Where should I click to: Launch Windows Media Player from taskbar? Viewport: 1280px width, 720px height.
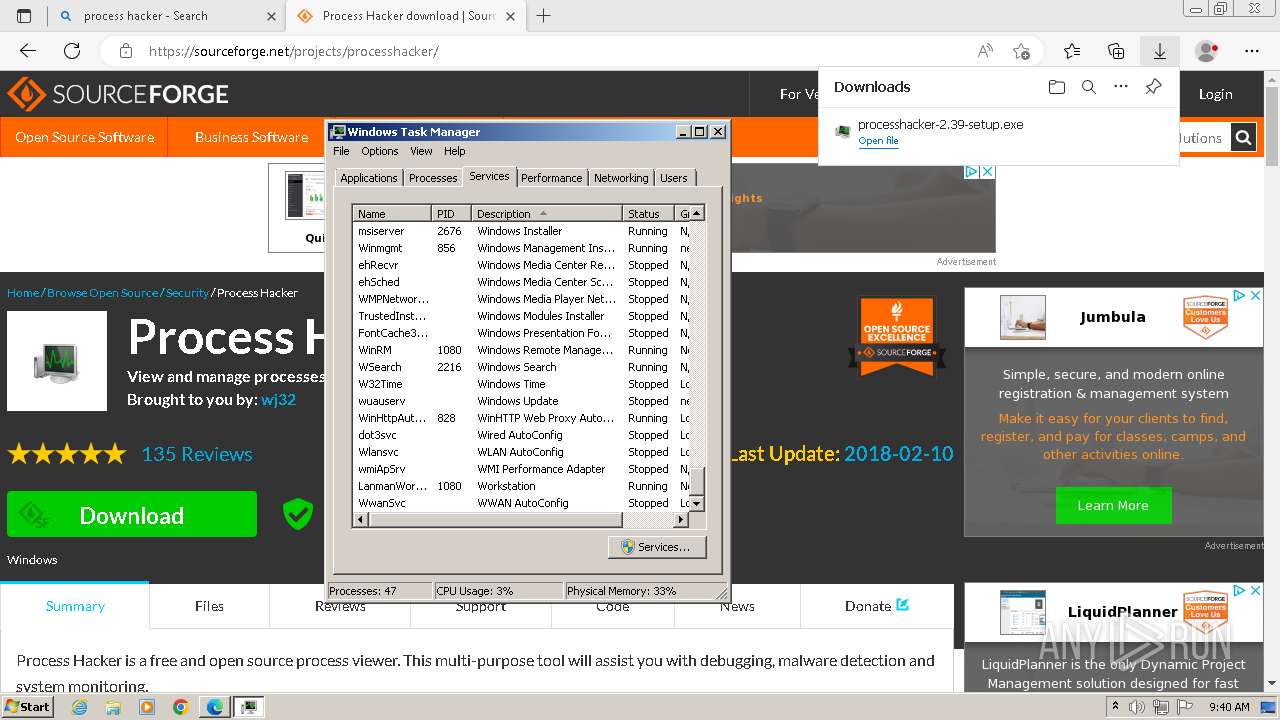point(147,707)
